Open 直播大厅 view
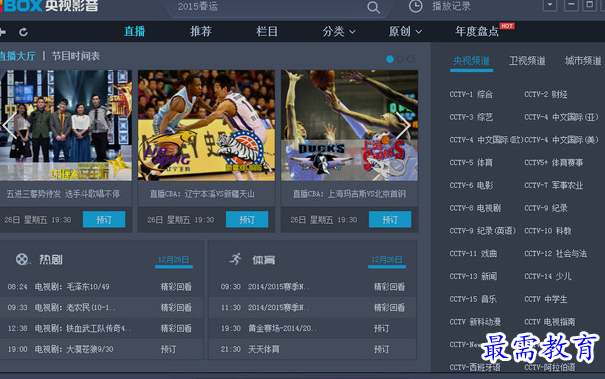This screenshot has height=379, width=605. [x=18, y=56]
